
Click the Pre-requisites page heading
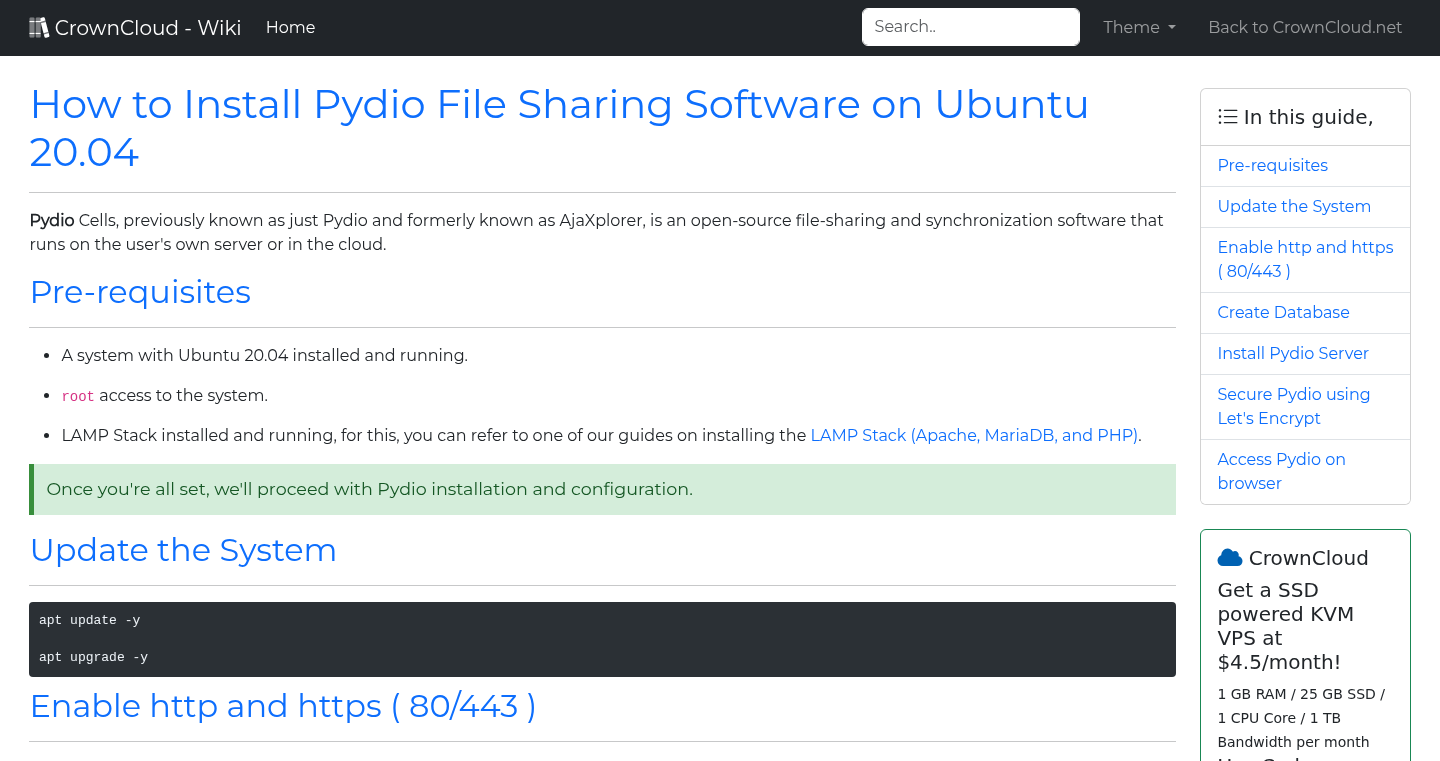point(140,292)
